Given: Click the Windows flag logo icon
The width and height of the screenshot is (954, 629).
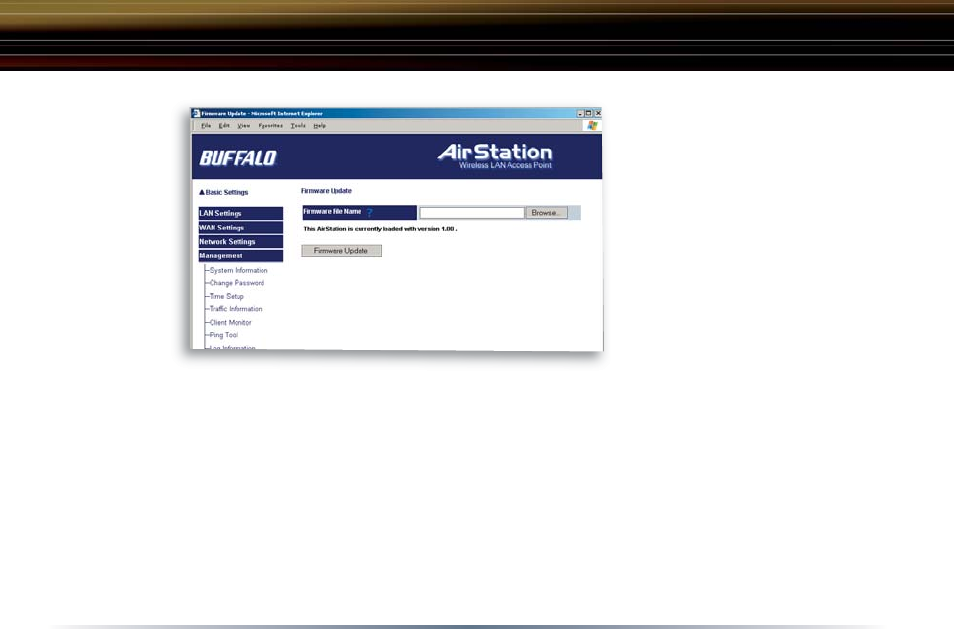Looking at the screenshot, I should pyautogui.click(x=592, y=125).
